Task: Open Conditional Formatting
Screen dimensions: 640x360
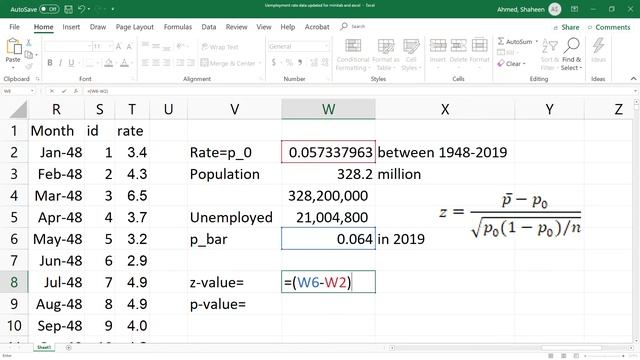Action: point(353,55)
